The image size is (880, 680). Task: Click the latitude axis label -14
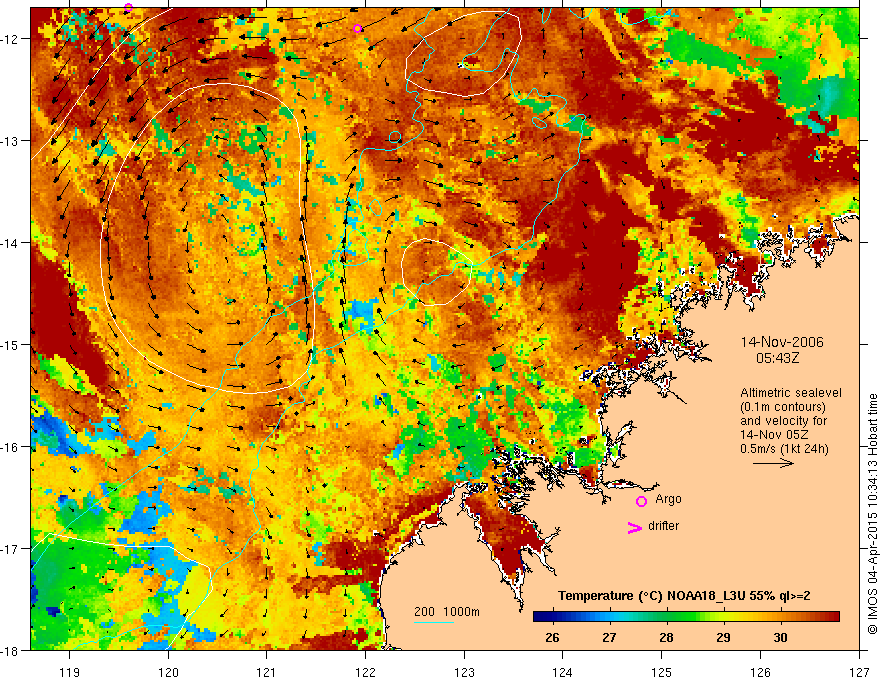point(10,243)
